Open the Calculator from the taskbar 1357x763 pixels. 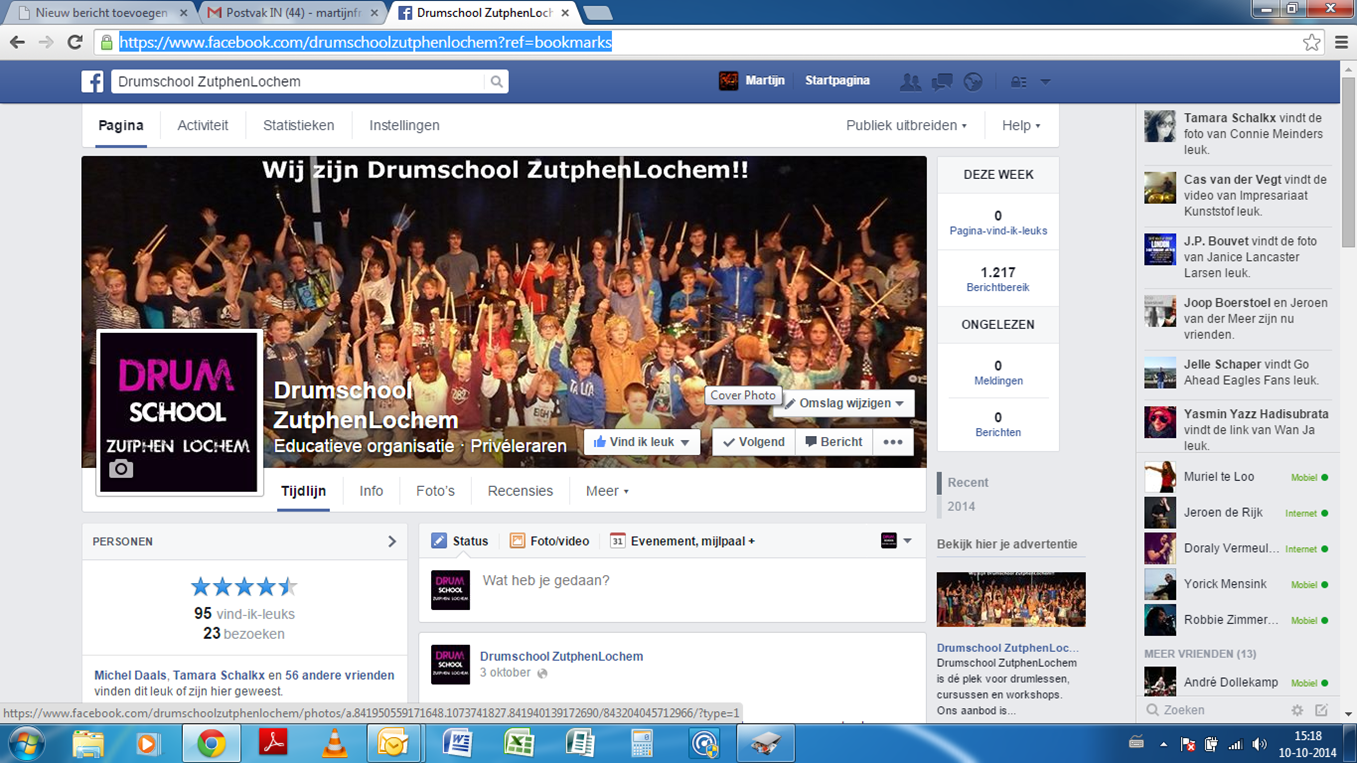click(x=642, y=743)
